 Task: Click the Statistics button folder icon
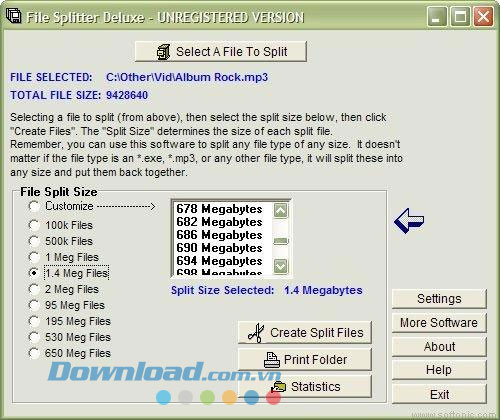[278, 387]
